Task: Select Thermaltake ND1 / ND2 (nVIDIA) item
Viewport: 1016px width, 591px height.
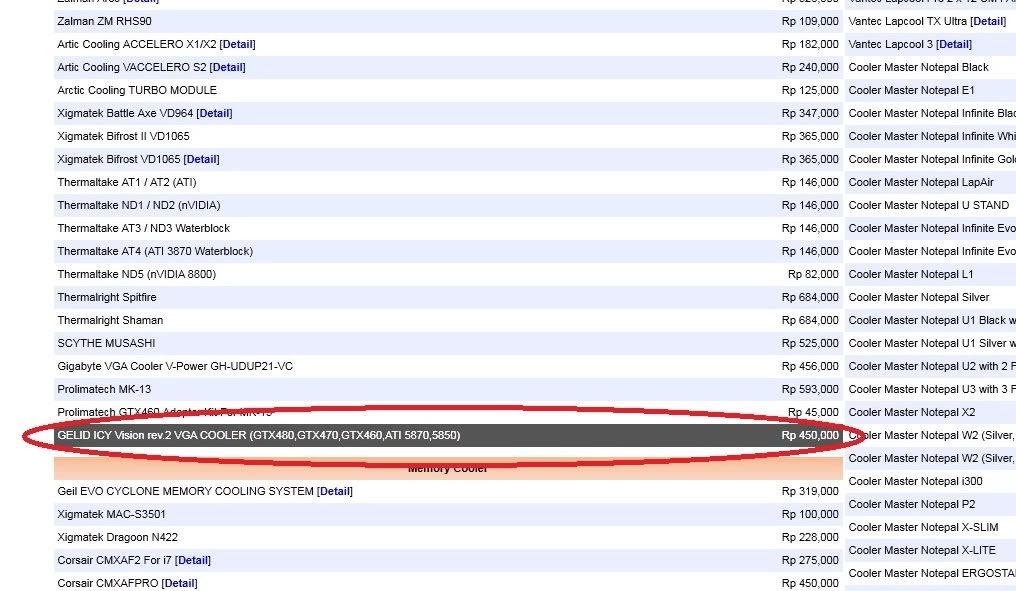Action: [x=139, y=205]
